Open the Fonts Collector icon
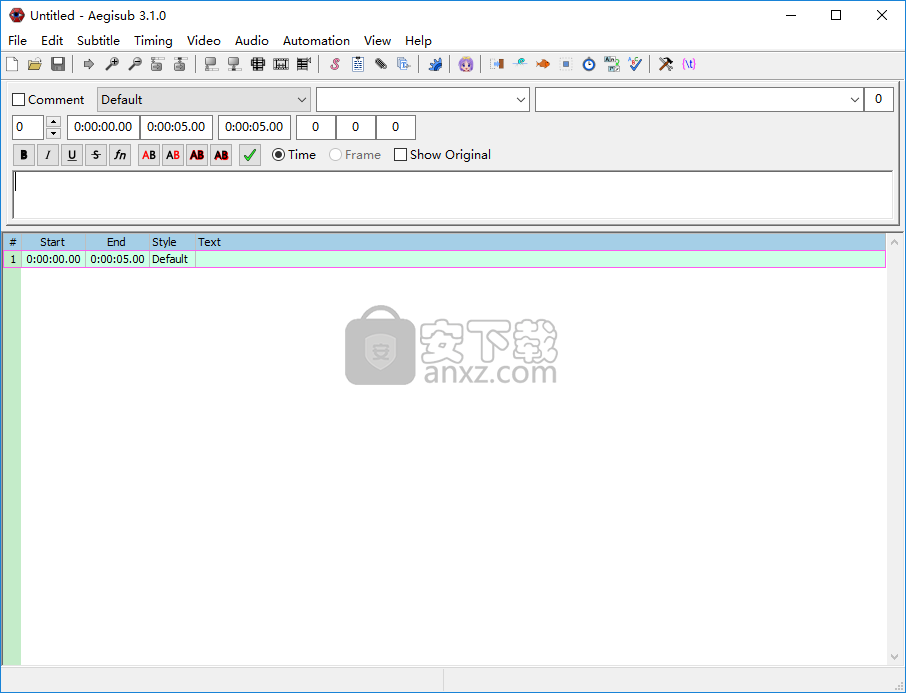The image size is (906, 693). 404,64
